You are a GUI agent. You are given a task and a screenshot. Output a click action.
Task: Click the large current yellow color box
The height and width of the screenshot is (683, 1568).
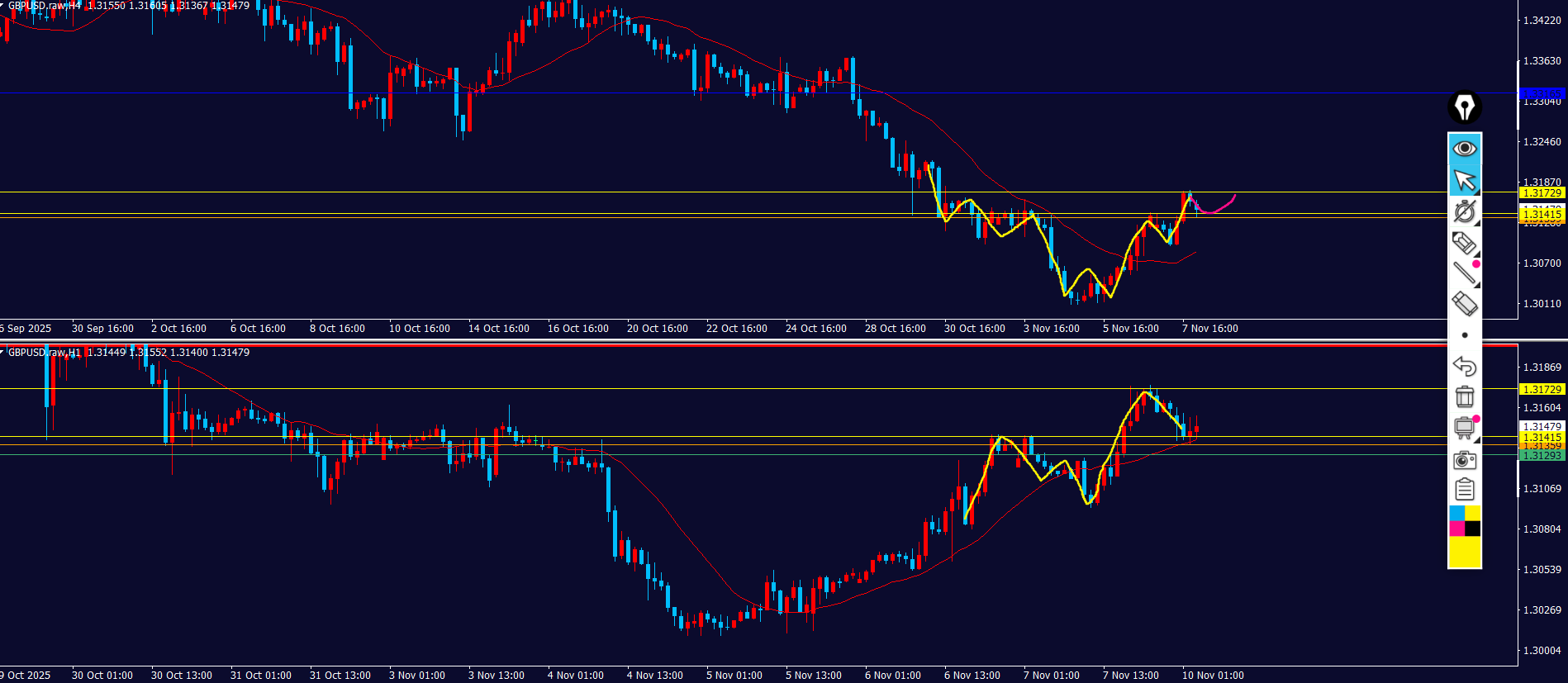(x=1465, y=552)
